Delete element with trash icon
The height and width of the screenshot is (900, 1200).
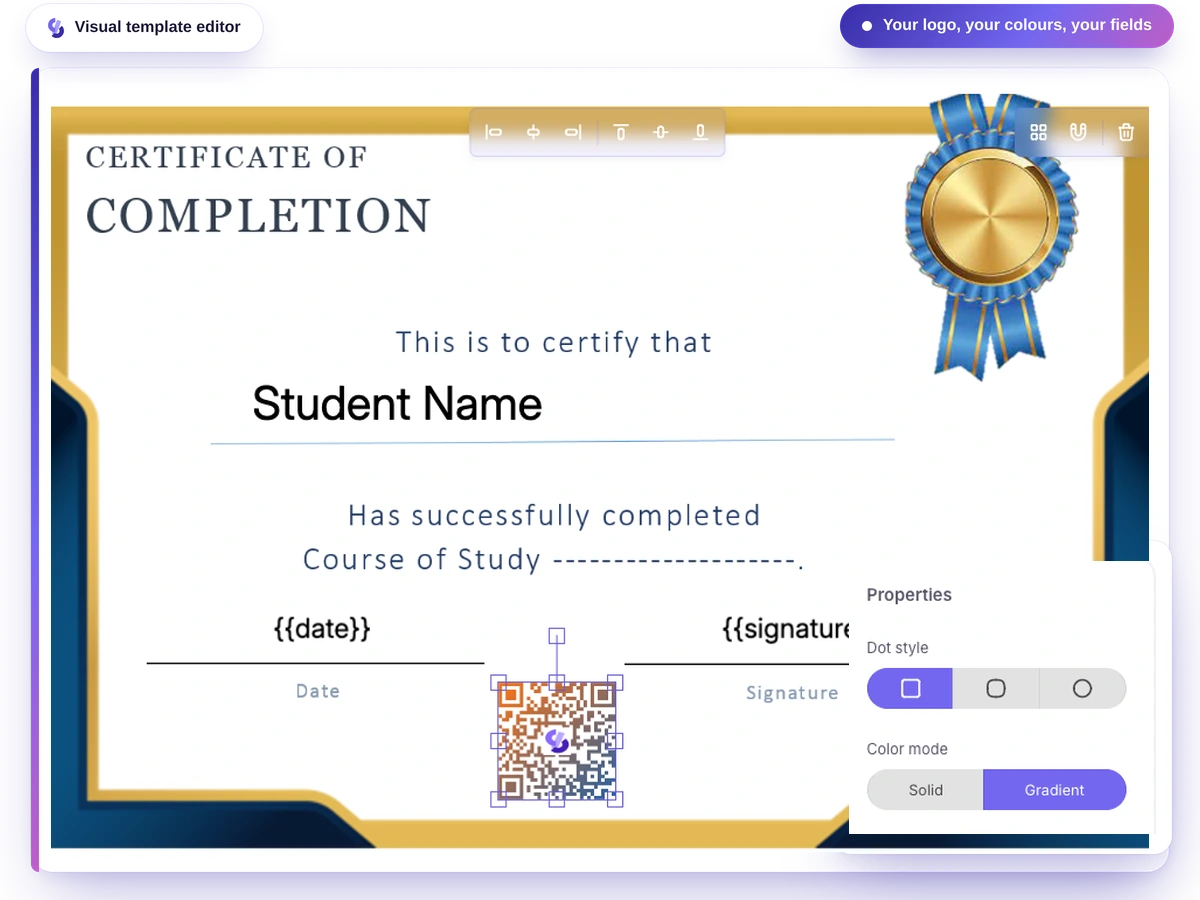click(1126, 132)
